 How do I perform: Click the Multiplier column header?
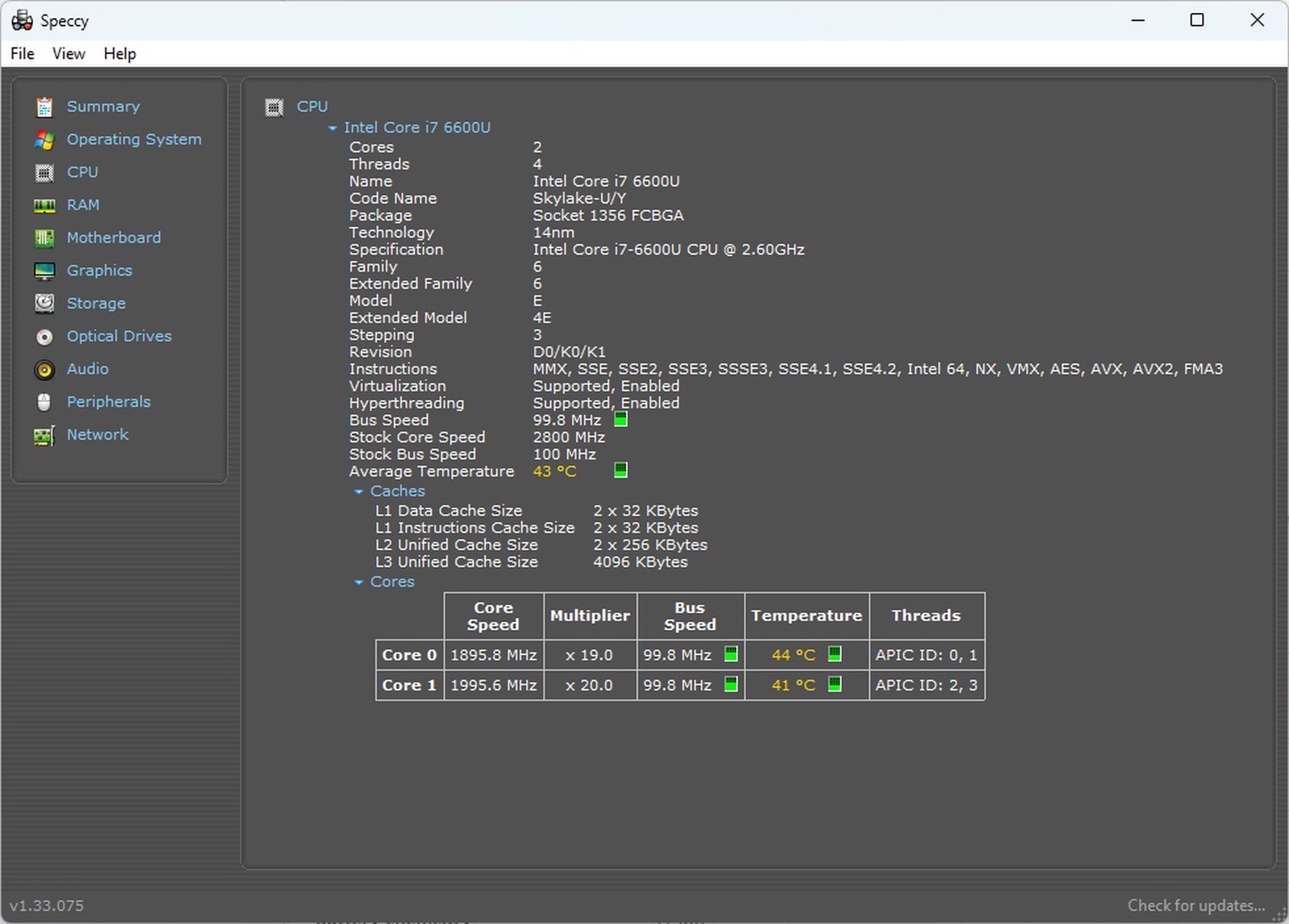click(x=591, y=615)
